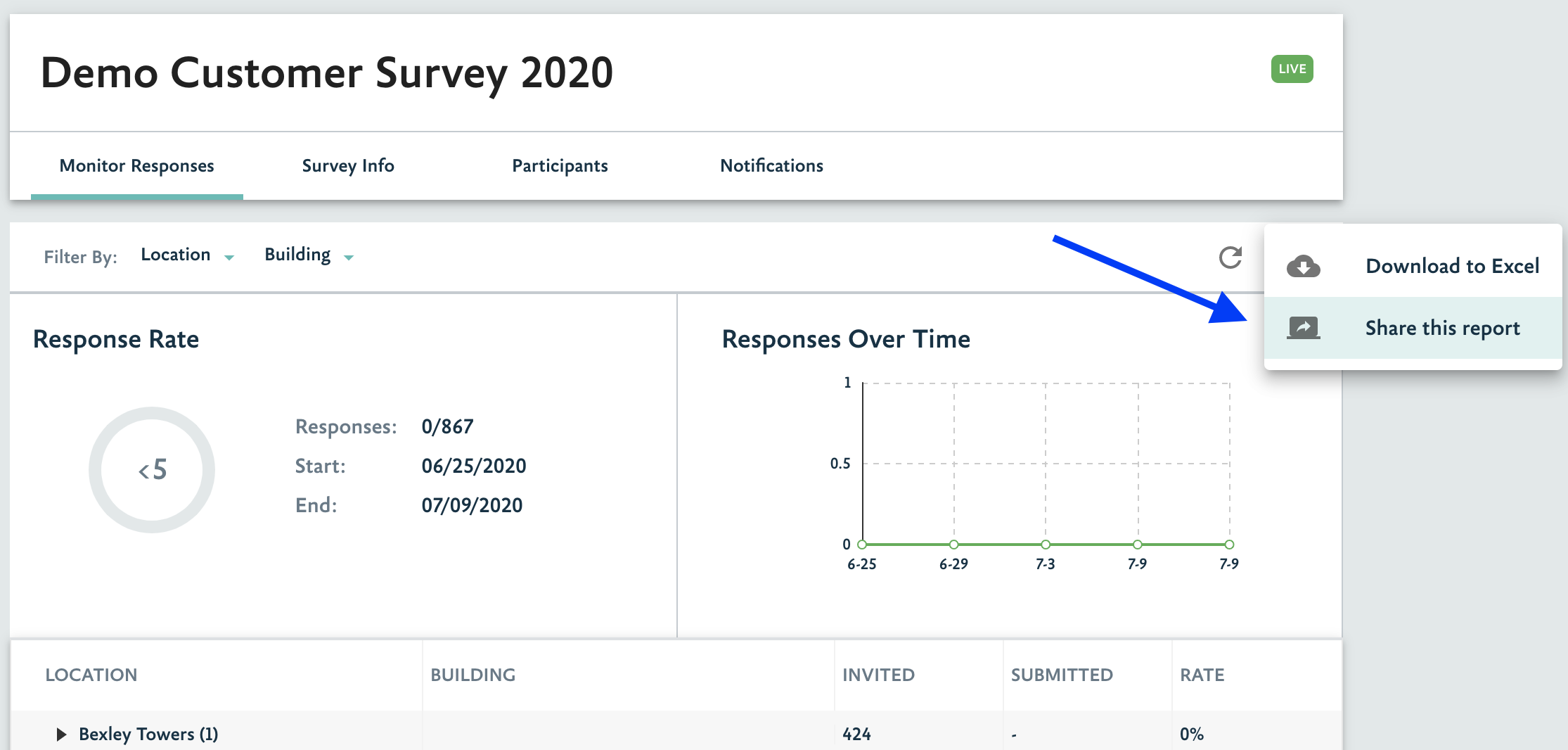Go to the Notifications tab
This screenshot has height=750, width=1568.
click(771, 166)
